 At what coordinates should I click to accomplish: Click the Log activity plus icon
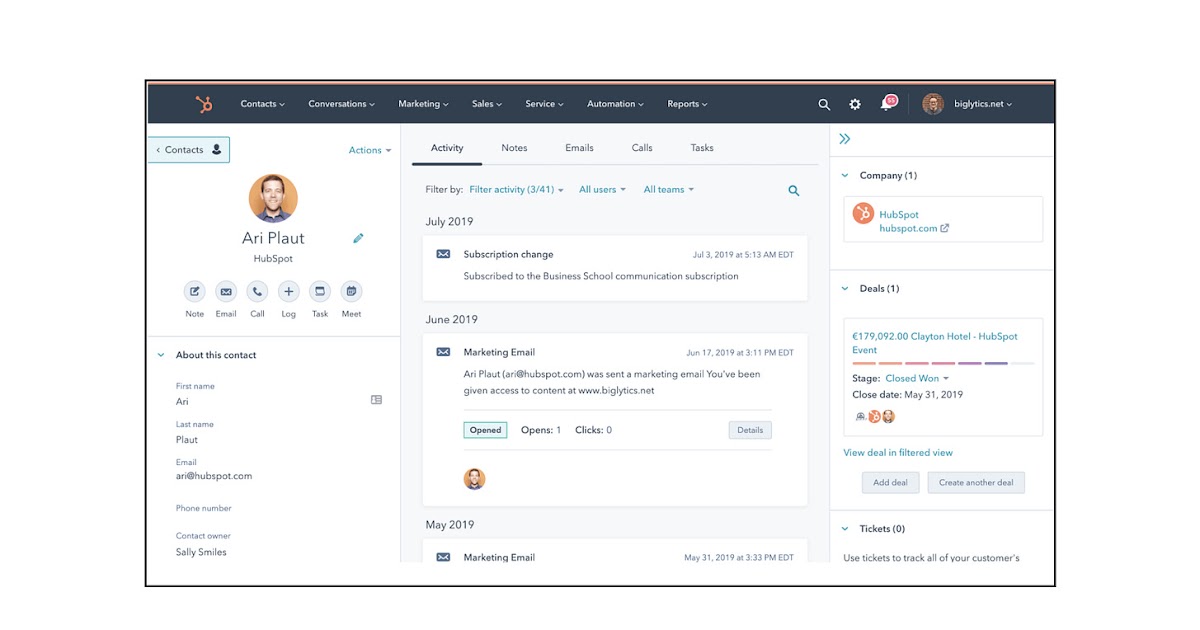click(x=288, y=291)
